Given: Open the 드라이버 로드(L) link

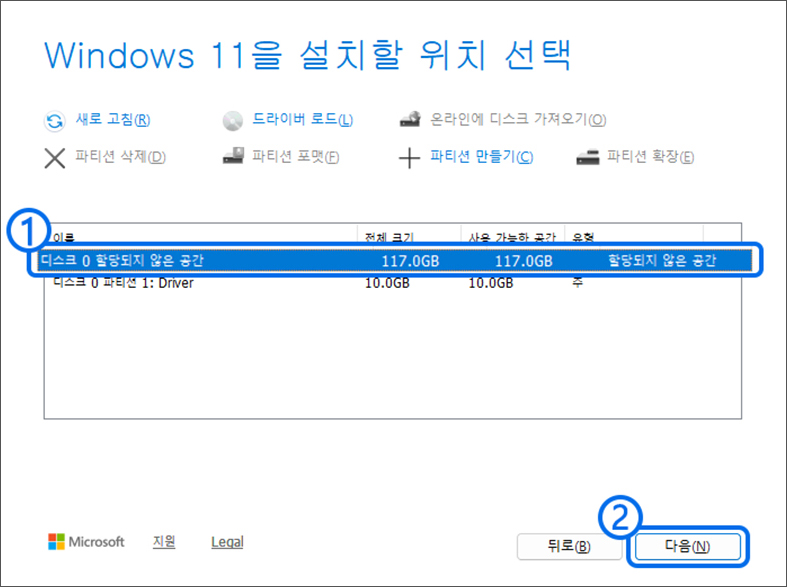Looking at the screenshot, I should click(303, 119).
